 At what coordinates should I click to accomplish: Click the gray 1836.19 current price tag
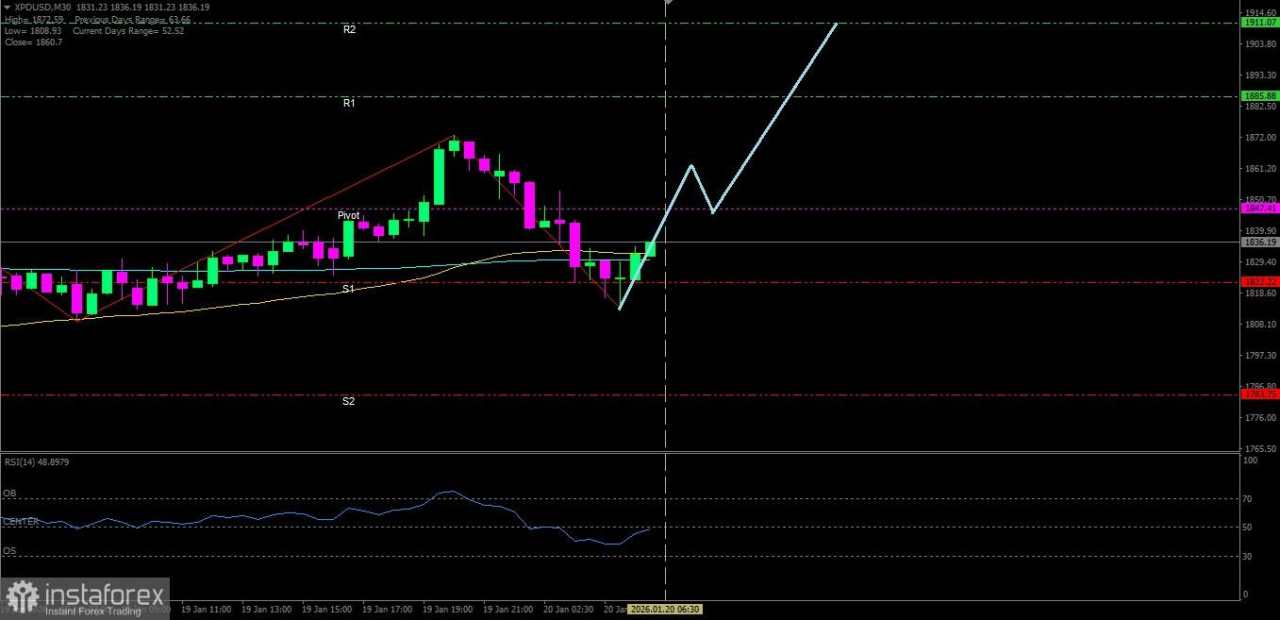[1258, 242]
